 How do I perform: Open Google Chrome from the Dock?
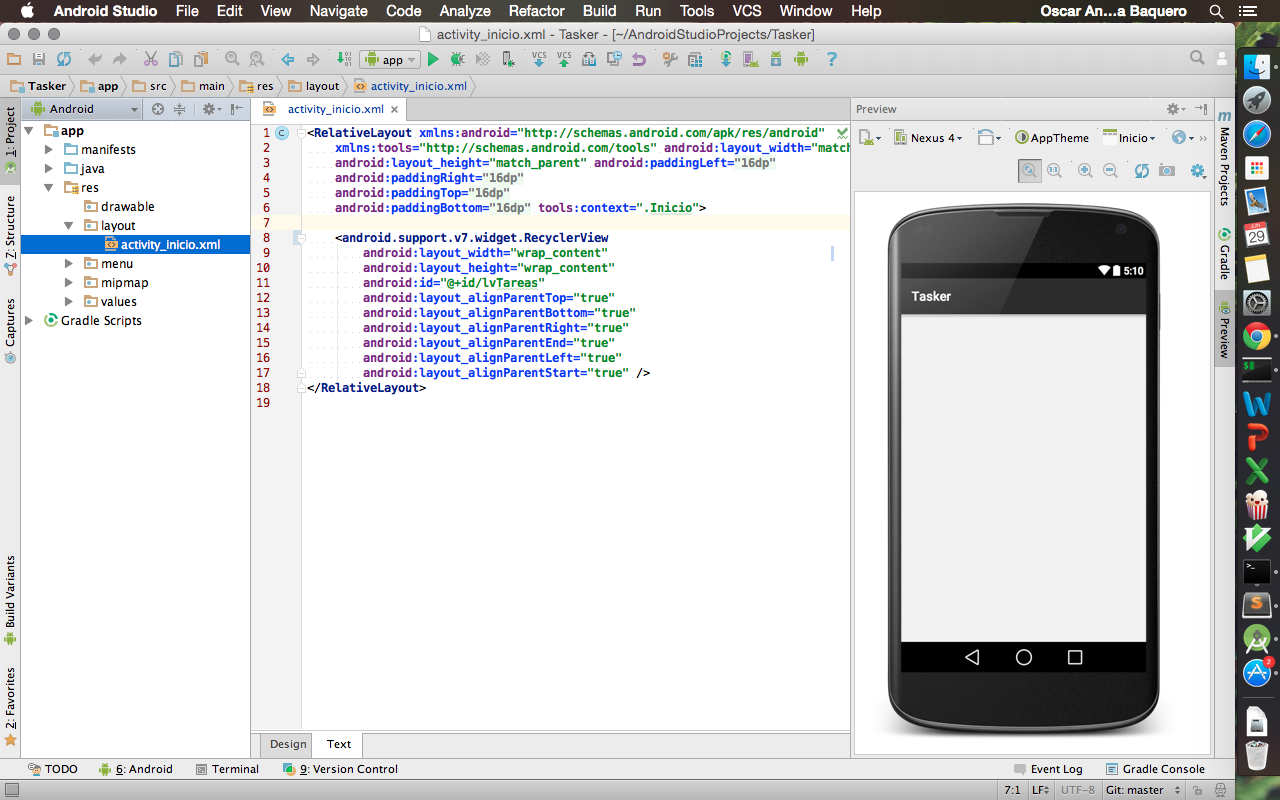1257,336
